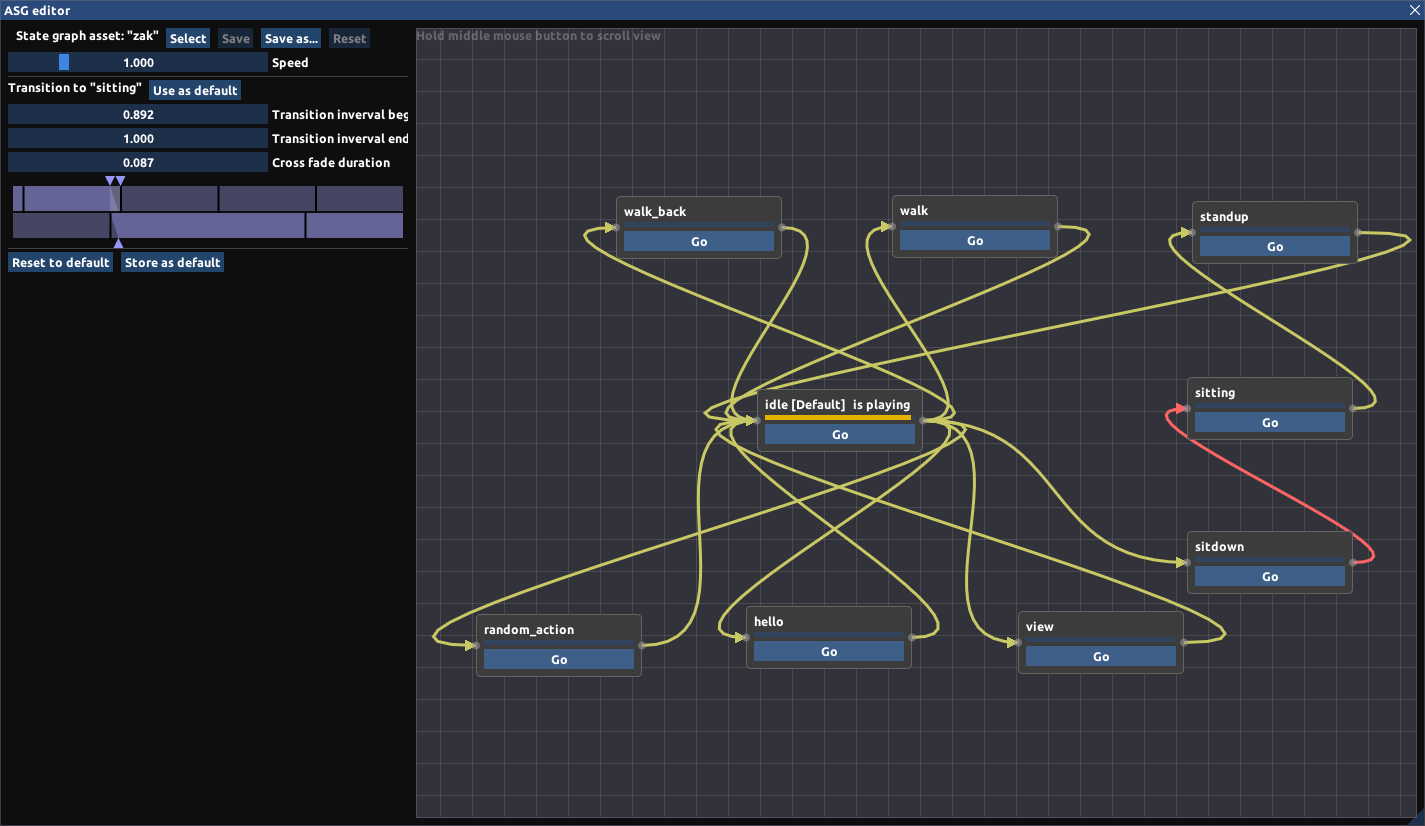Click Go on the idle node
Screen dimensions: 1425x826
pos(840,434)
